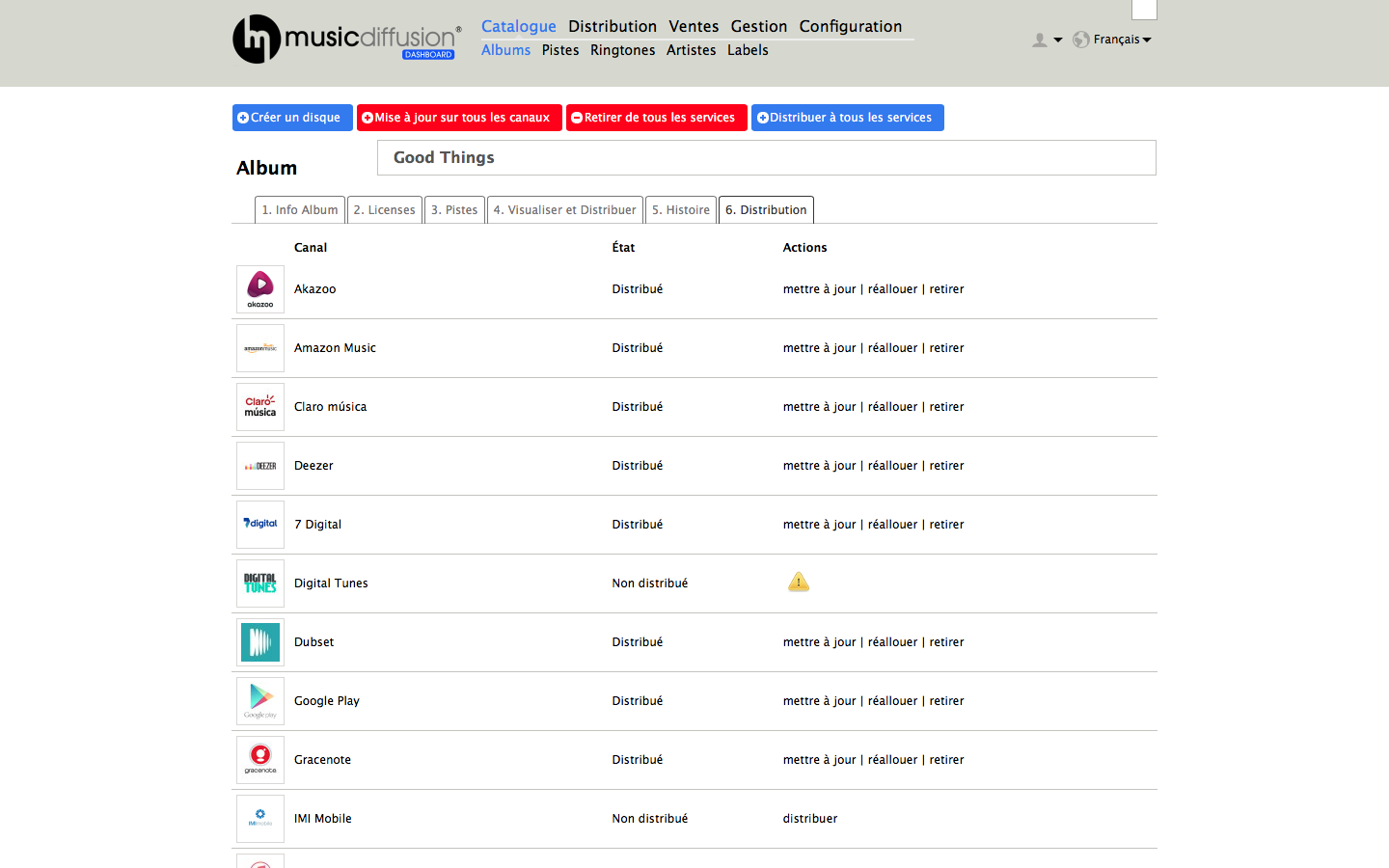Go to the Albums submenu
This screenshot has height=868, width=1389.
[x=505, y=50]
